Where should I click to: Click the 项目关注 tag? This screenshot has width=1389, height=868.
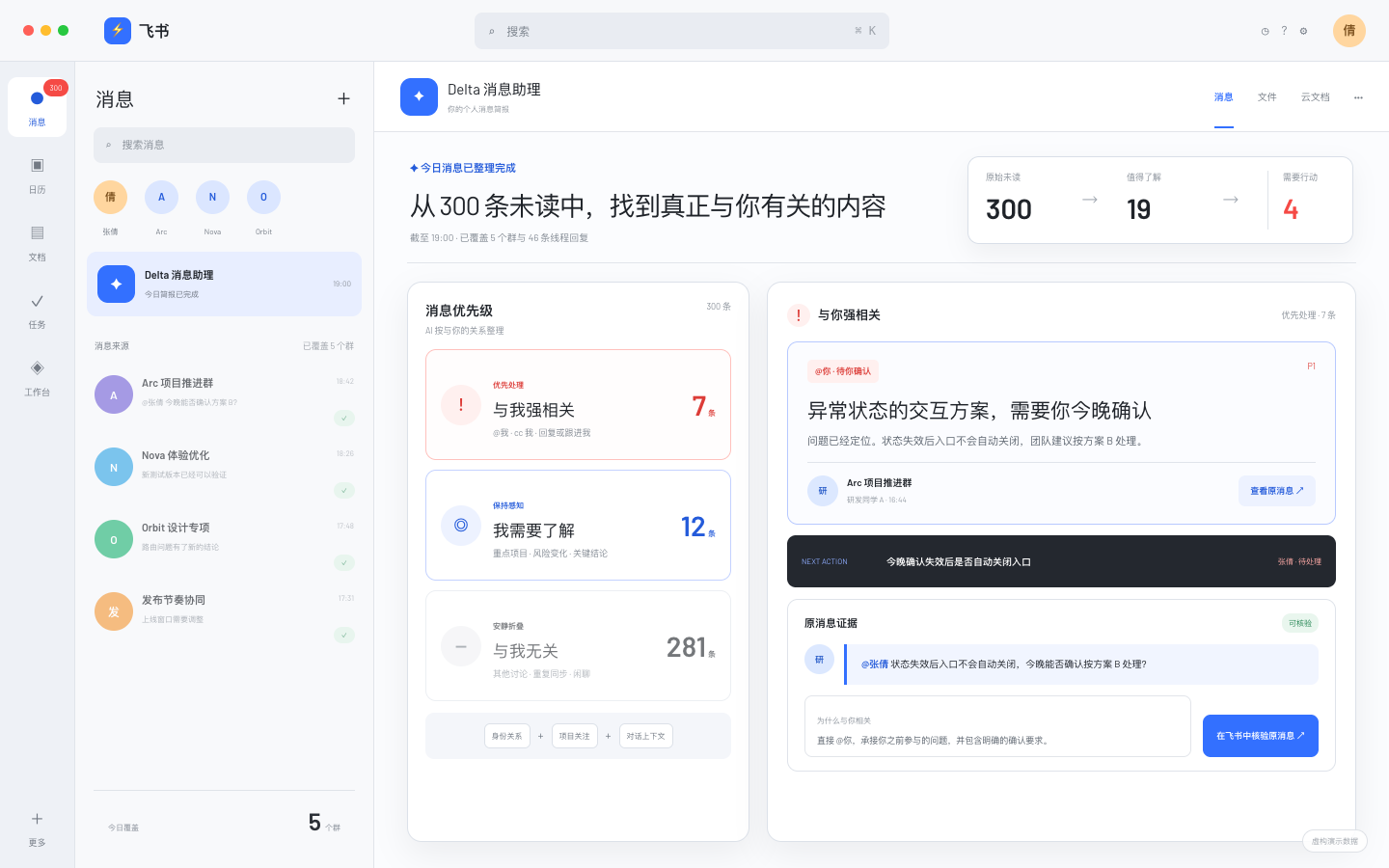(575, 736)
